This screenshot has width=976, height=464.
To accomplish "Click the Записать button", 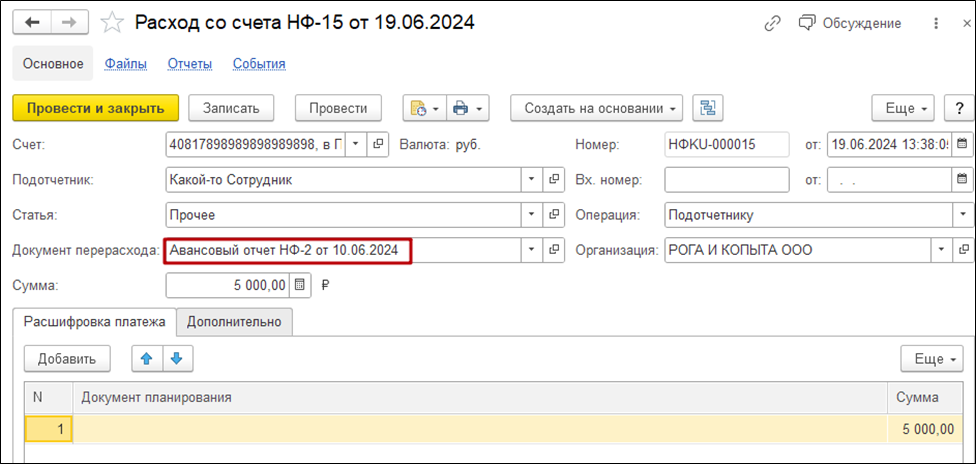I will coord(231,108).
